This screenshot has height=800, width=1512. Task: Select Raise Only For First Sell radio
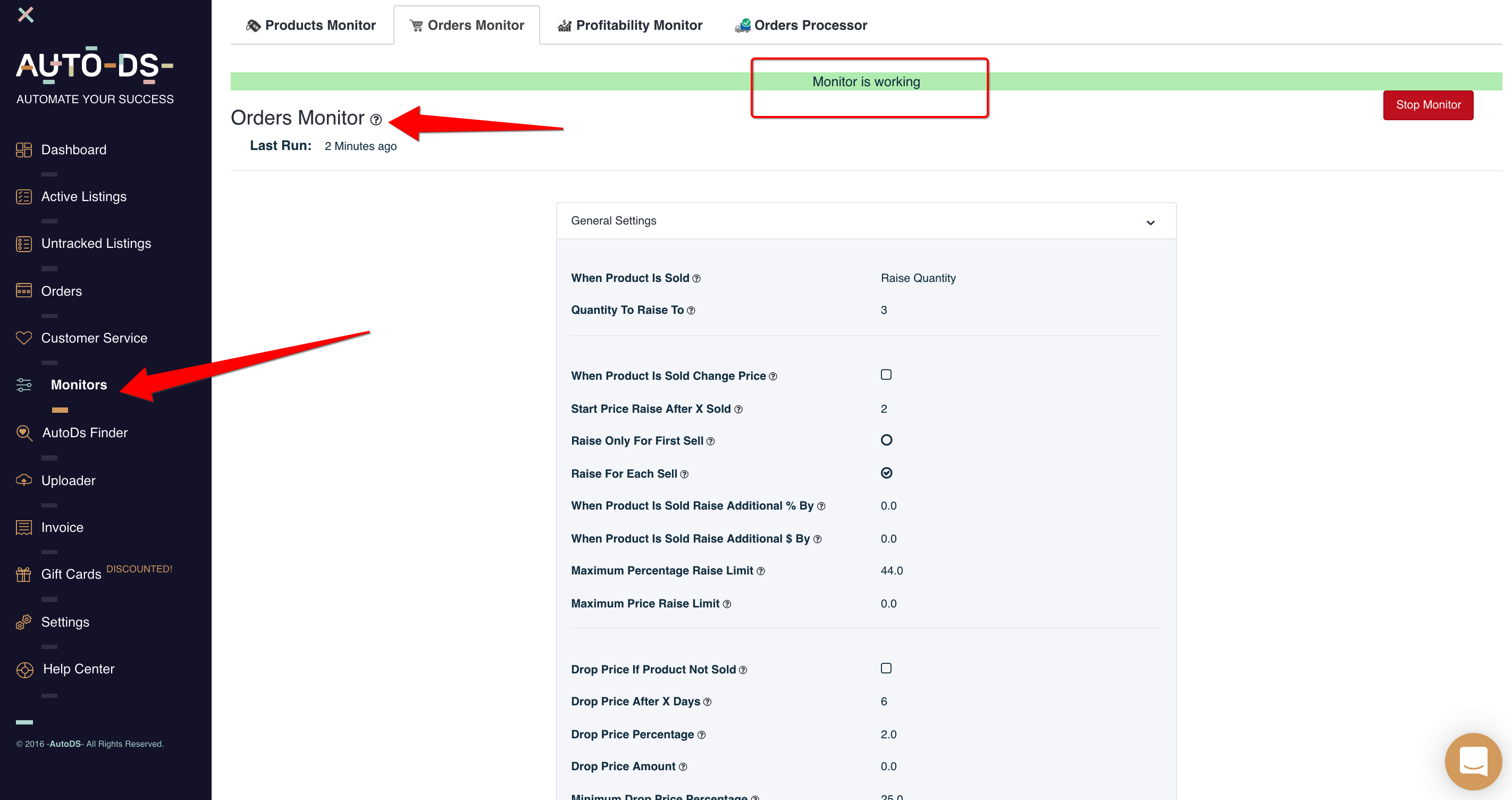(886, 440)
